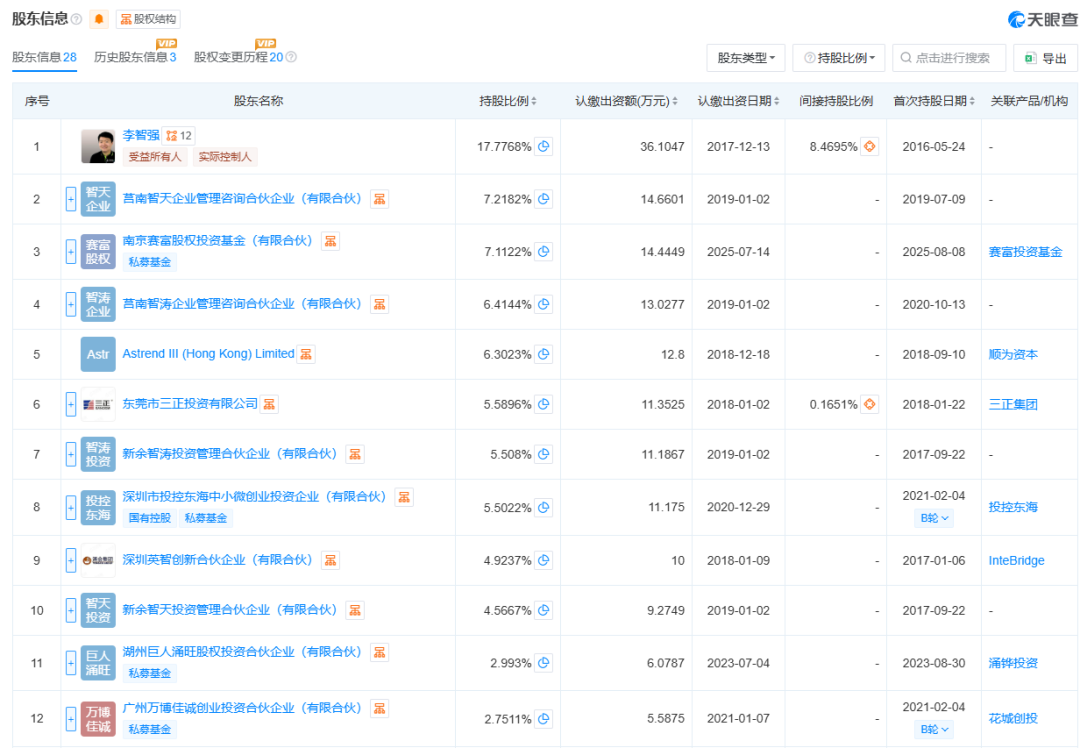Open the pie chart icon beside Astrend III's 6.3023%
This screenshot has height=748, width=1080.
pos(543,353)
